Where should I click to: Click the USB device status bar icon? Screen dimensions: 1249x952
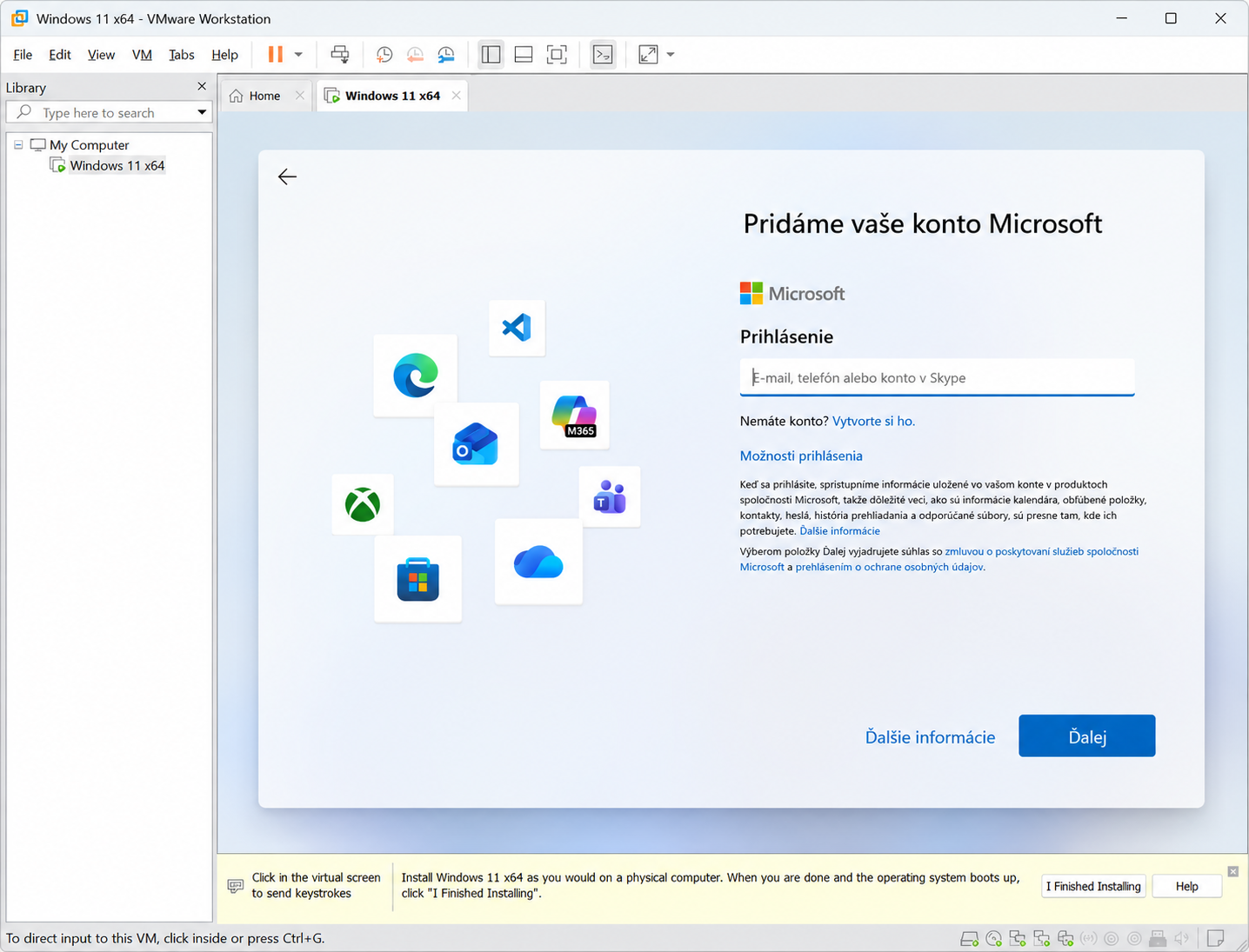(x=1158, y=938)
